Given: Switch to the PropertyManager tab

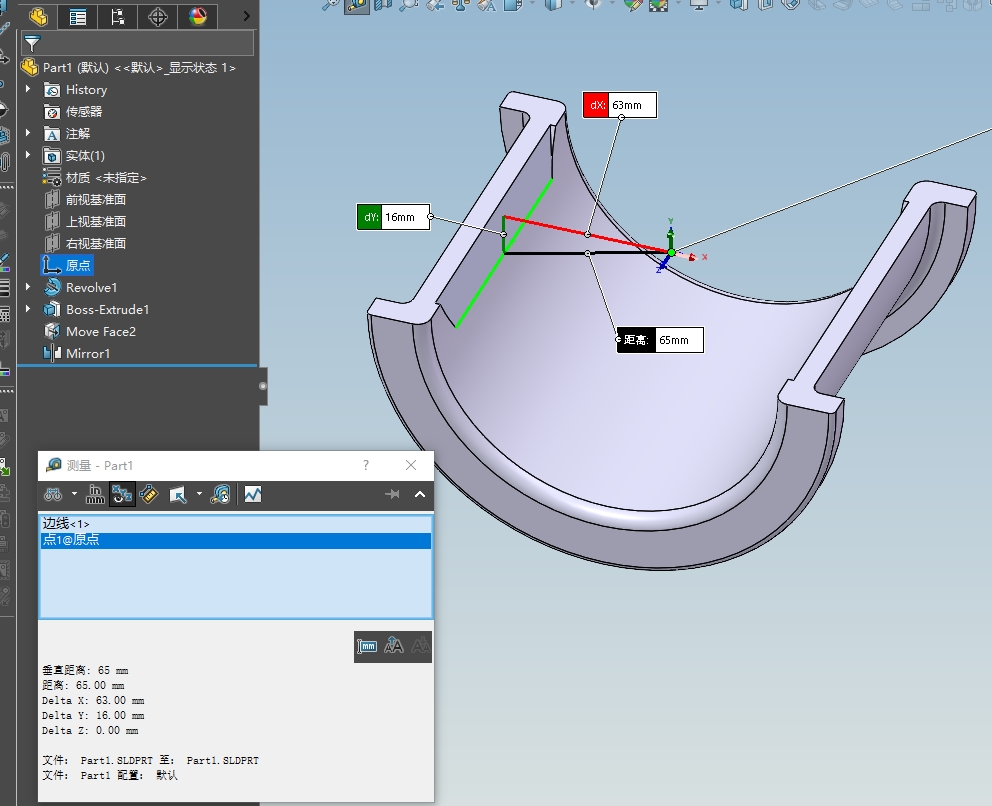Looking at the screenshot, I should tap(78, 16).
